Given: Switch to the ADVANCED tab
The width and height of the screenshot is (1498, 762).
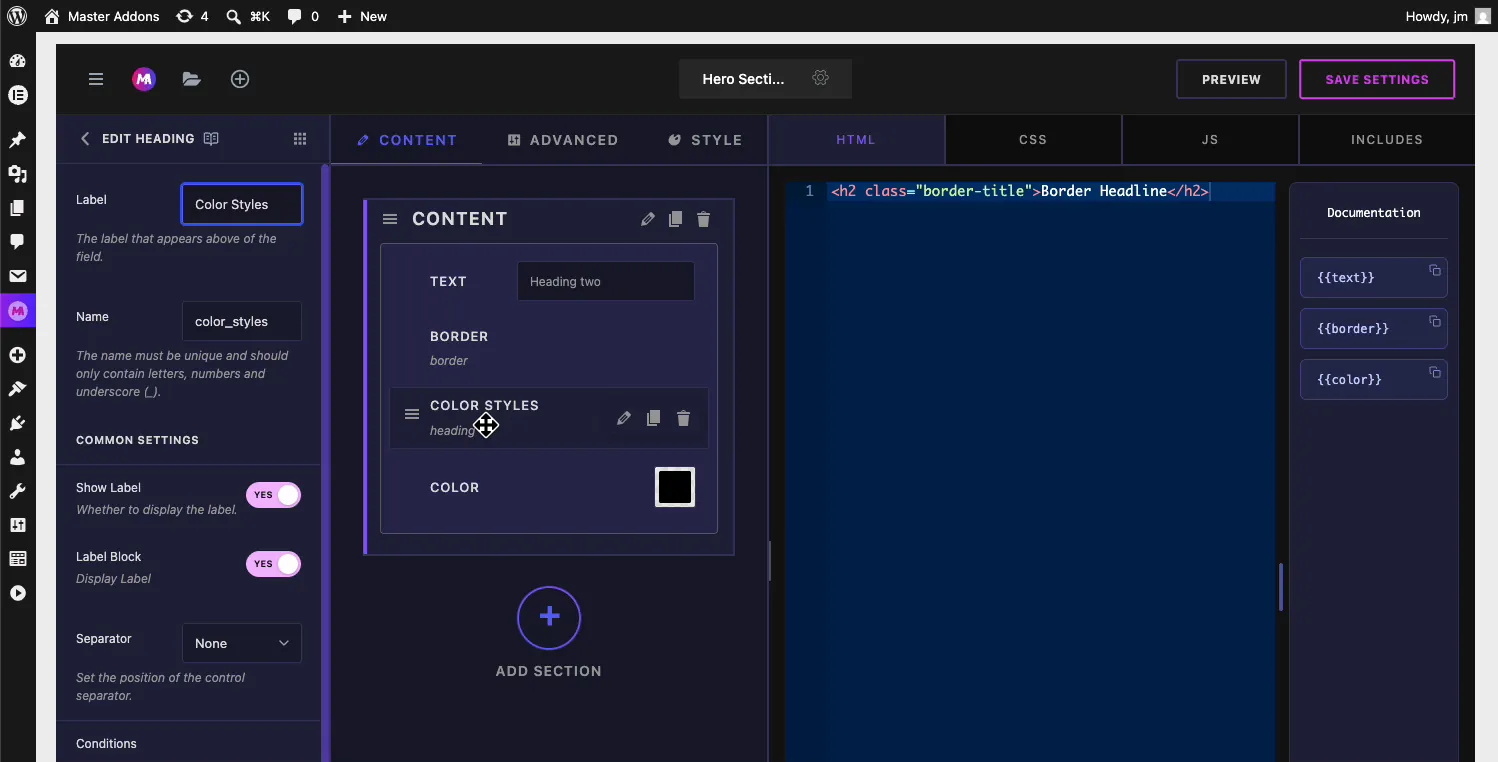Looking at the screenshot, I should tap(563, 140).
